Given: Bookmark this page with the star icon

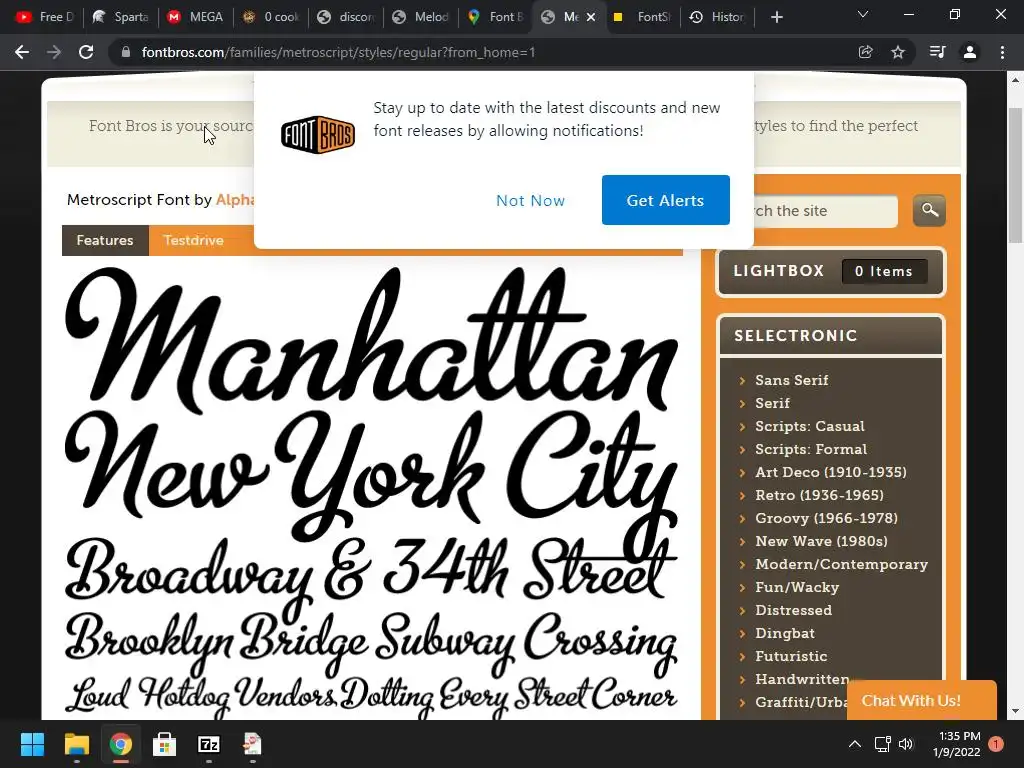Looking at the screenshot, I should pos(898,52).
